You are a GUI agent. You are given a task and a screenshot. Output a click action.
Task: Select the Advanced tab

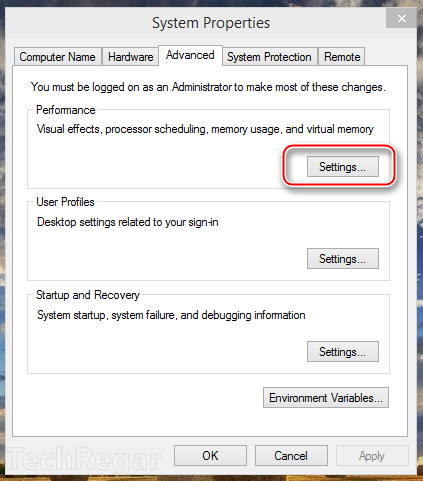coord(190,55)
